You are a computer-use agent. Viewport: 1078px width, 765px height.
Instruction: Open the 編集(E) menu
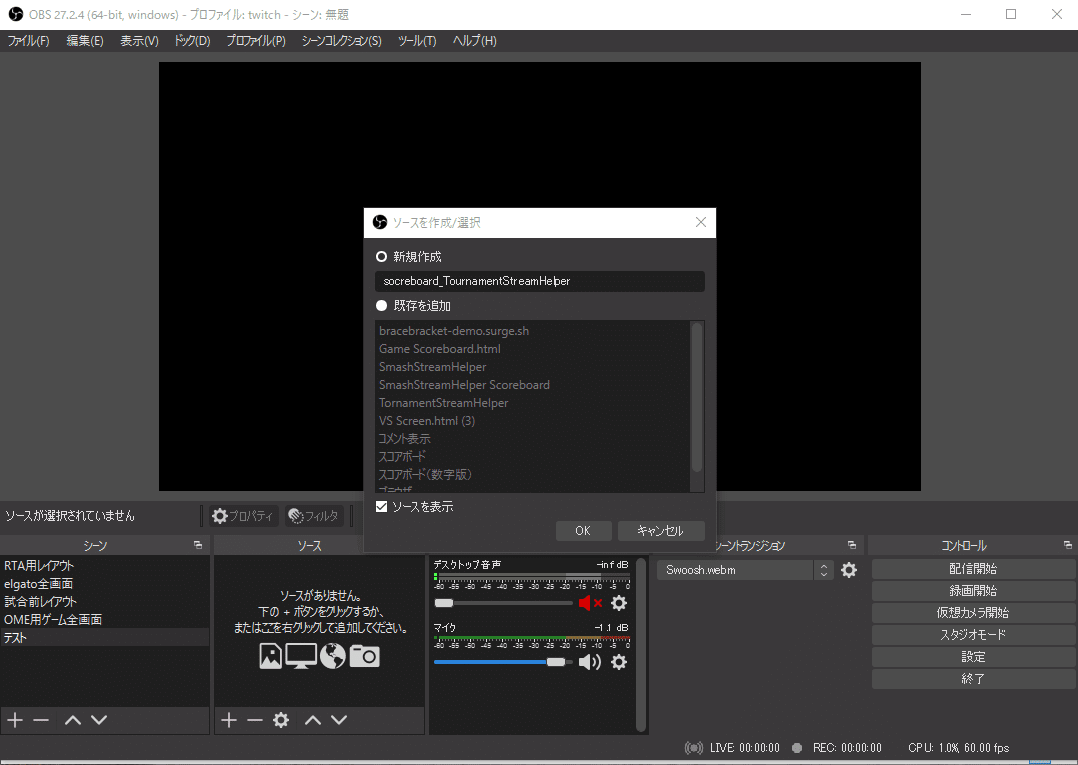tap(85, 41)
